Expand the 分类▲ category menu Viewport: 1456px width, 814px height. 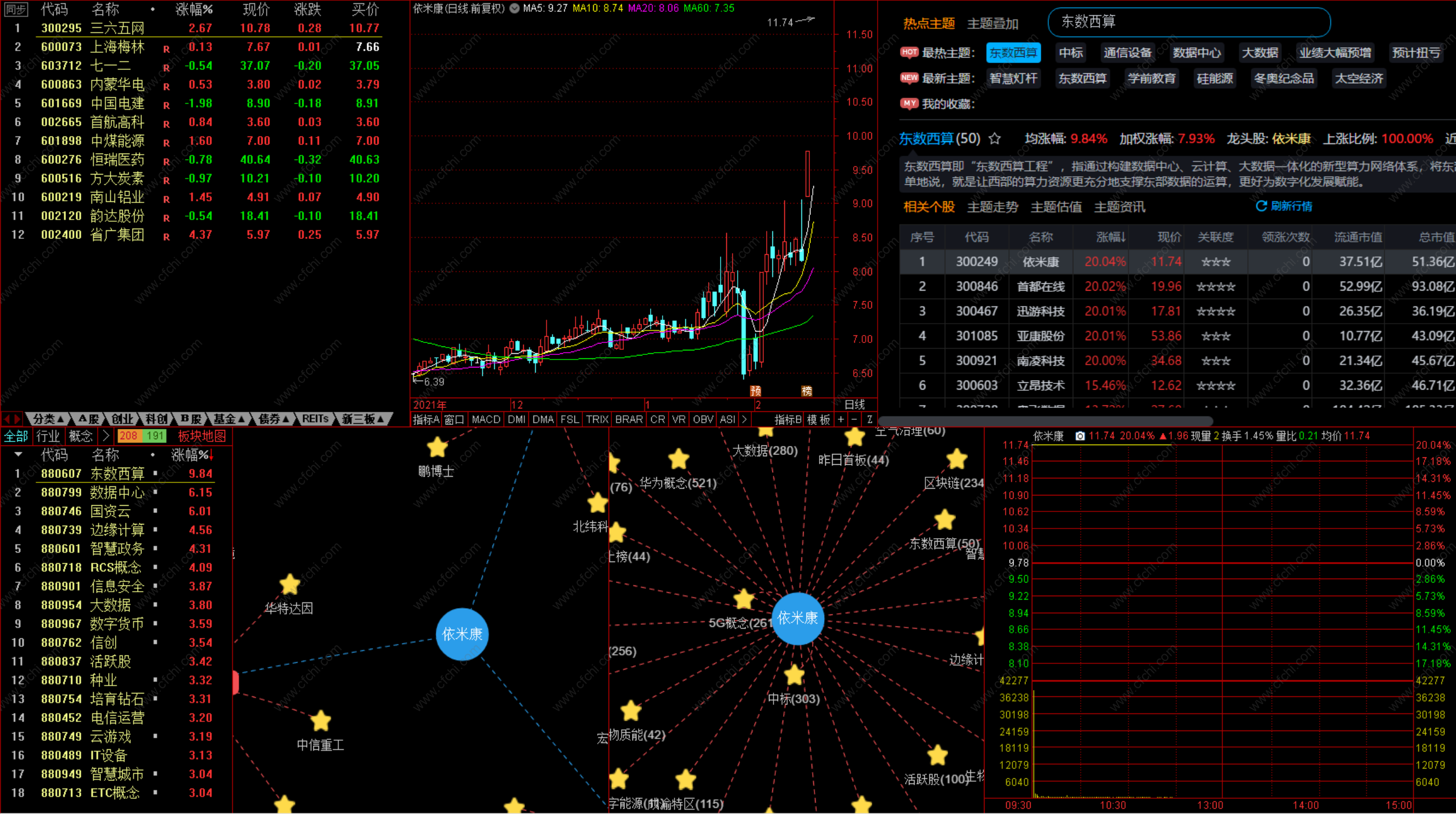click(48, 419)
